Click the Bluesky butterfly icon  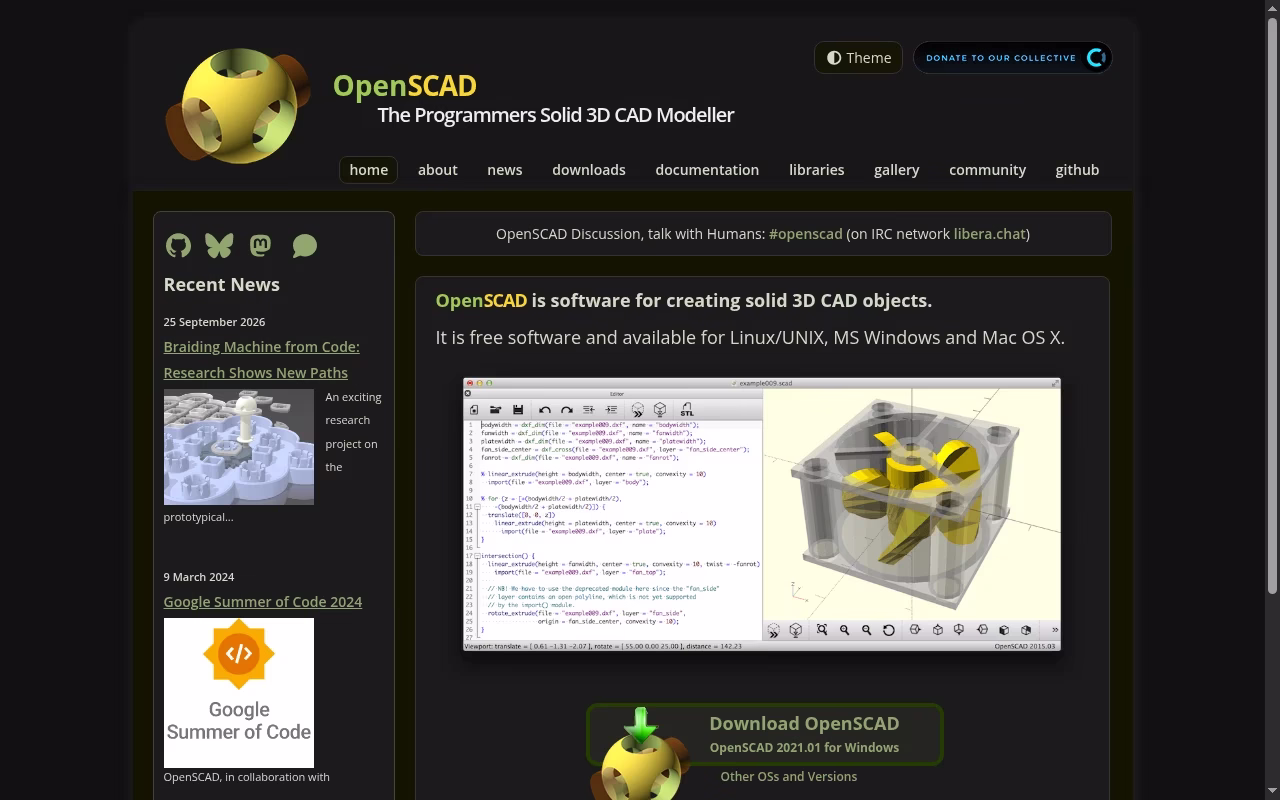(x=219, y=245)
